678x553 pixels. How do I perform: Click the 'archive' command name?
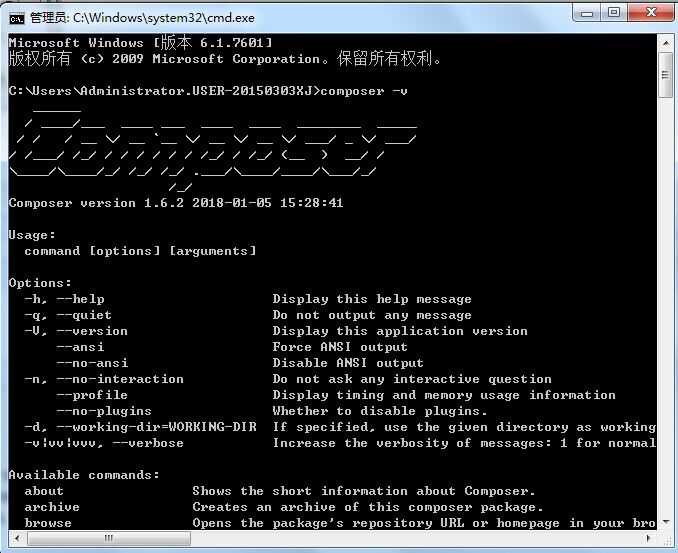tap(52, 507)
